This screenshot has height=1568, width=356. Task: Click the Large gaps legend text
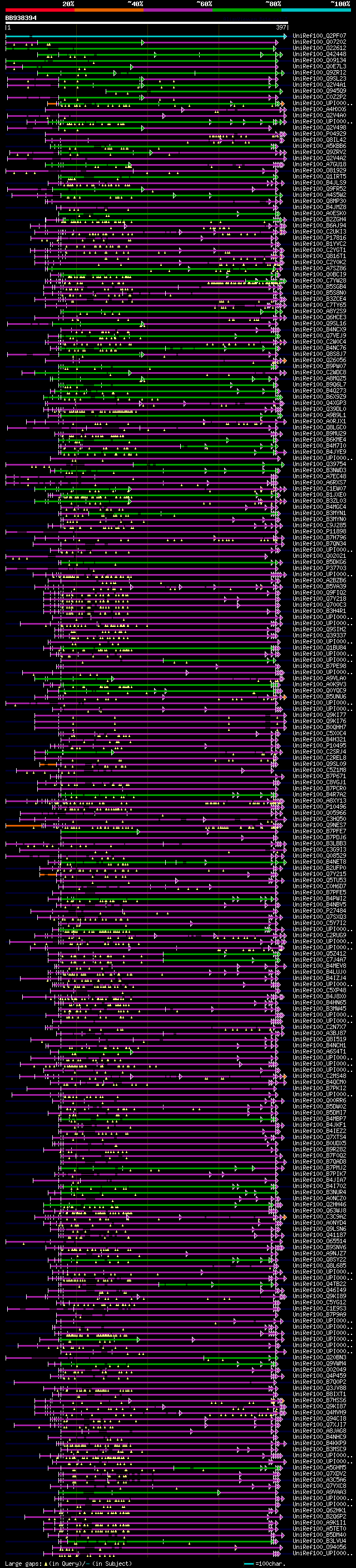[x=68, y=1564]
